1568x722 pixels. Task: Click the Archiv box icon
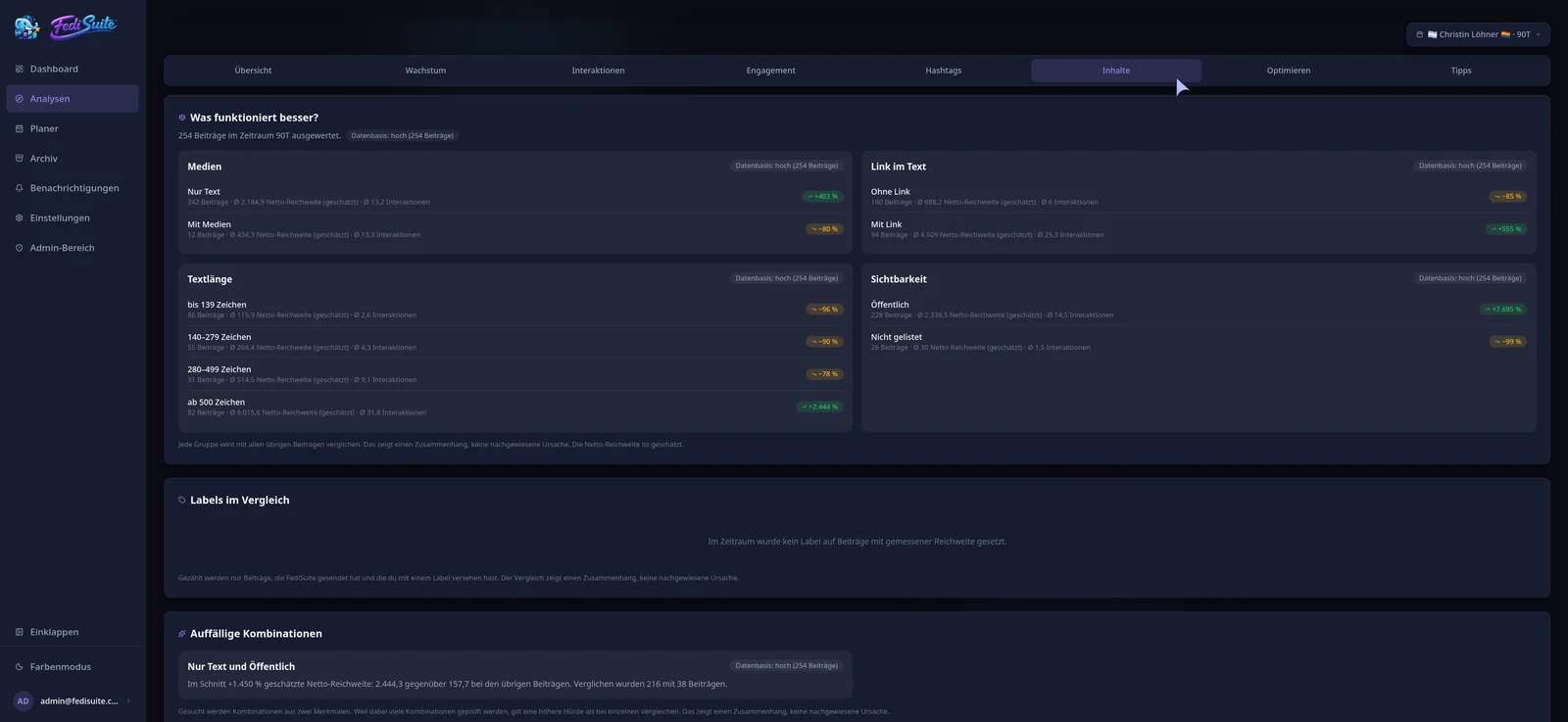click(20, 159)
